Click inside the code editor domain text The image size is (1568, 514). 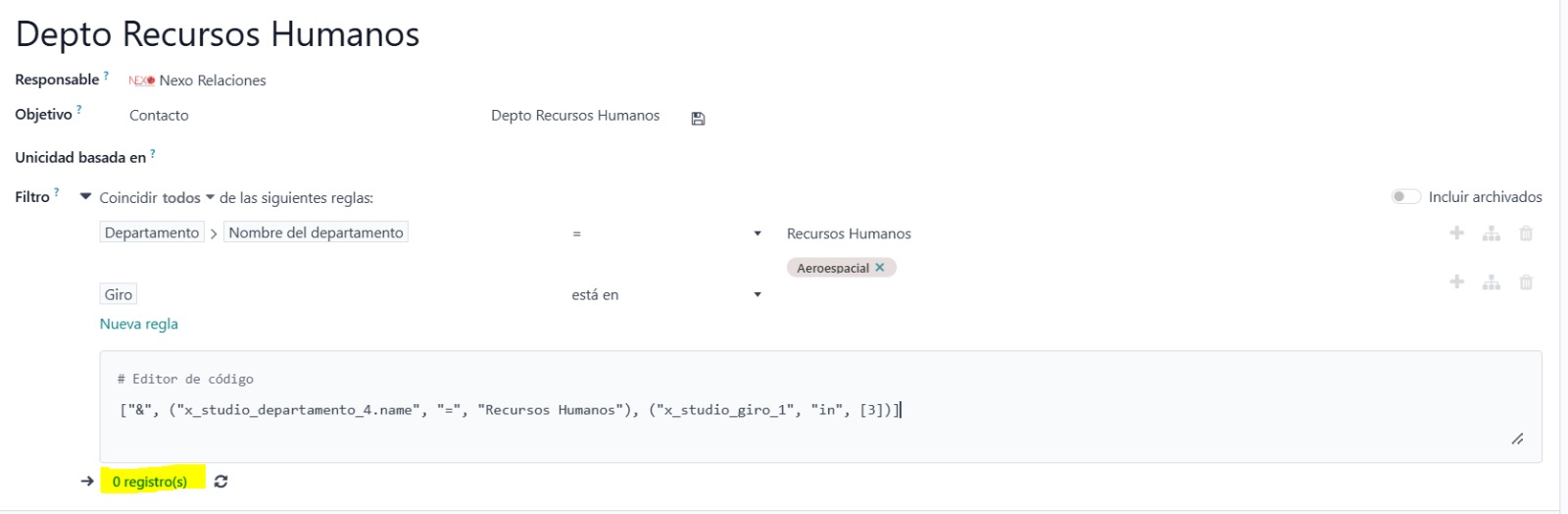[x=510, y=410]
